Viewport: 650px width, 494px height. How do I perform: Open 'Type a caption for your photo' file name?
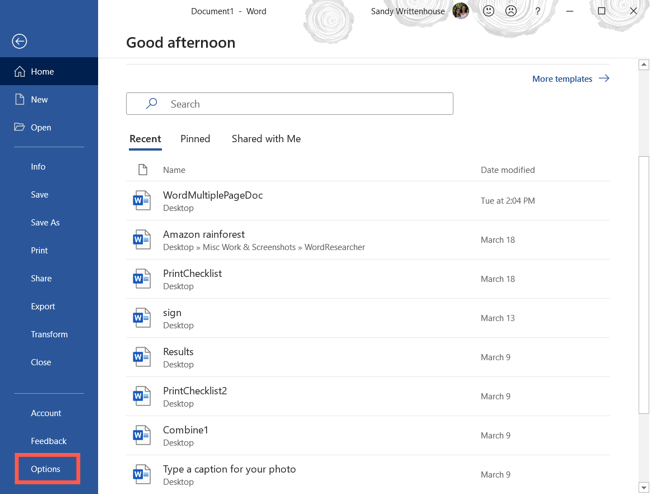[229, 469]
